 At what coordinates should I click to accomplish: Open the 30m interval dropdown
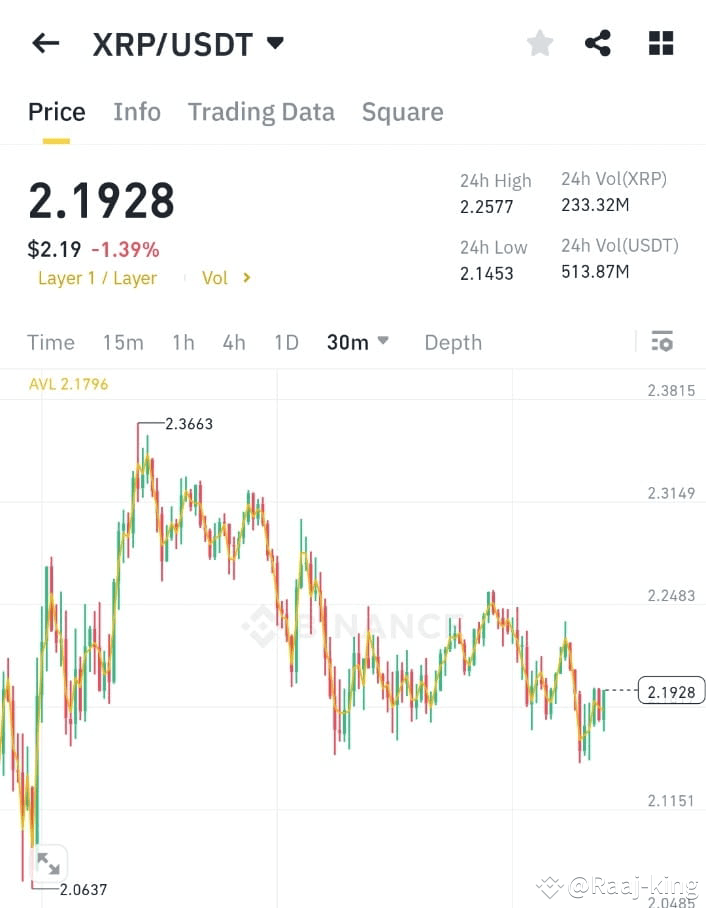click(x=355, y=342)
